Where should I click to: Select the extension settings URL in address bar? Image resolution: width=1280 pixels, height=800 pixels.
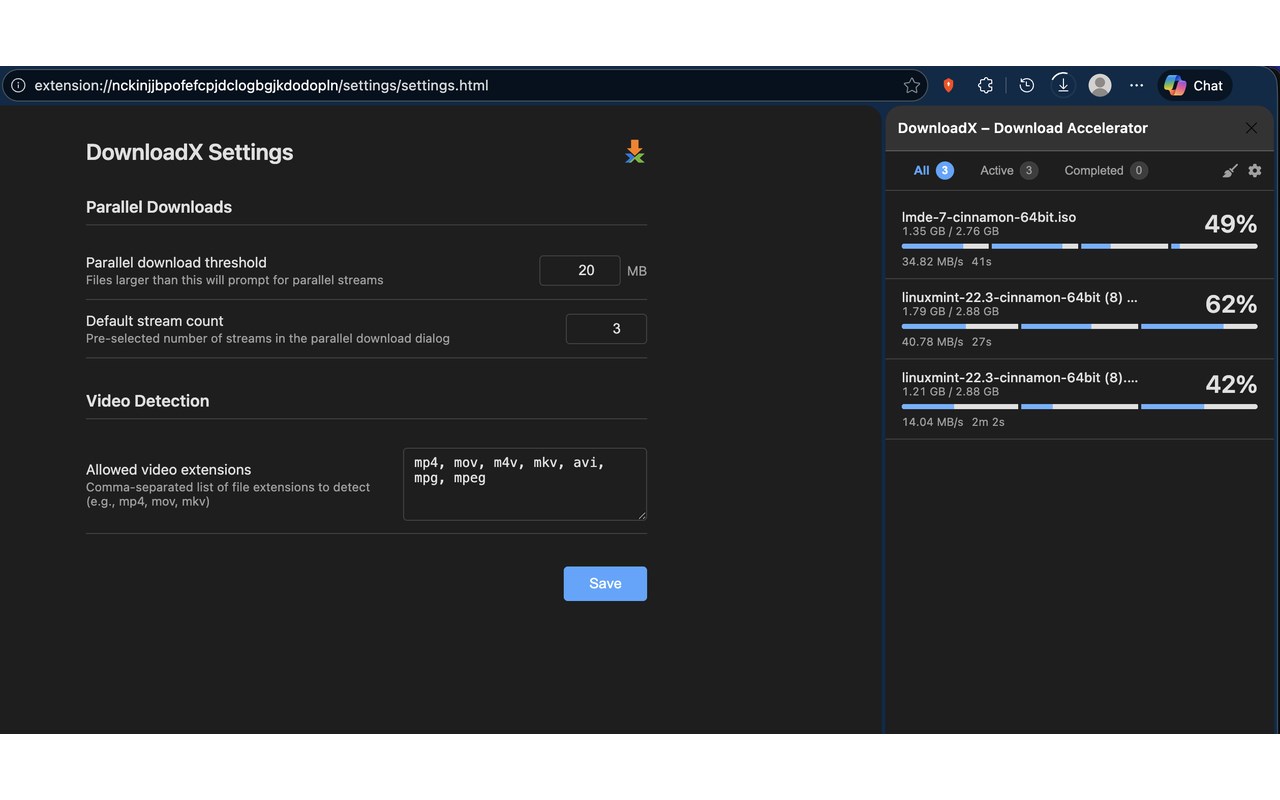261,85
